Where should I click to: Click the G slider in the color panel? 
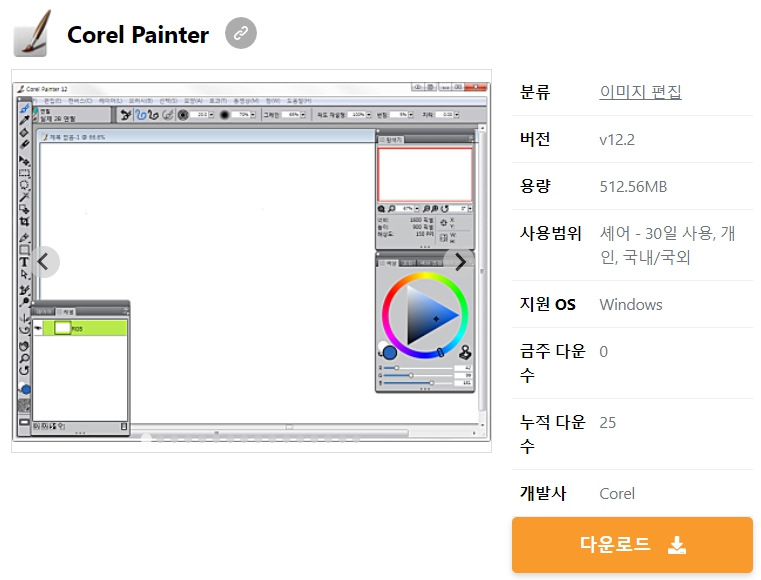click(x=417, y=375)
